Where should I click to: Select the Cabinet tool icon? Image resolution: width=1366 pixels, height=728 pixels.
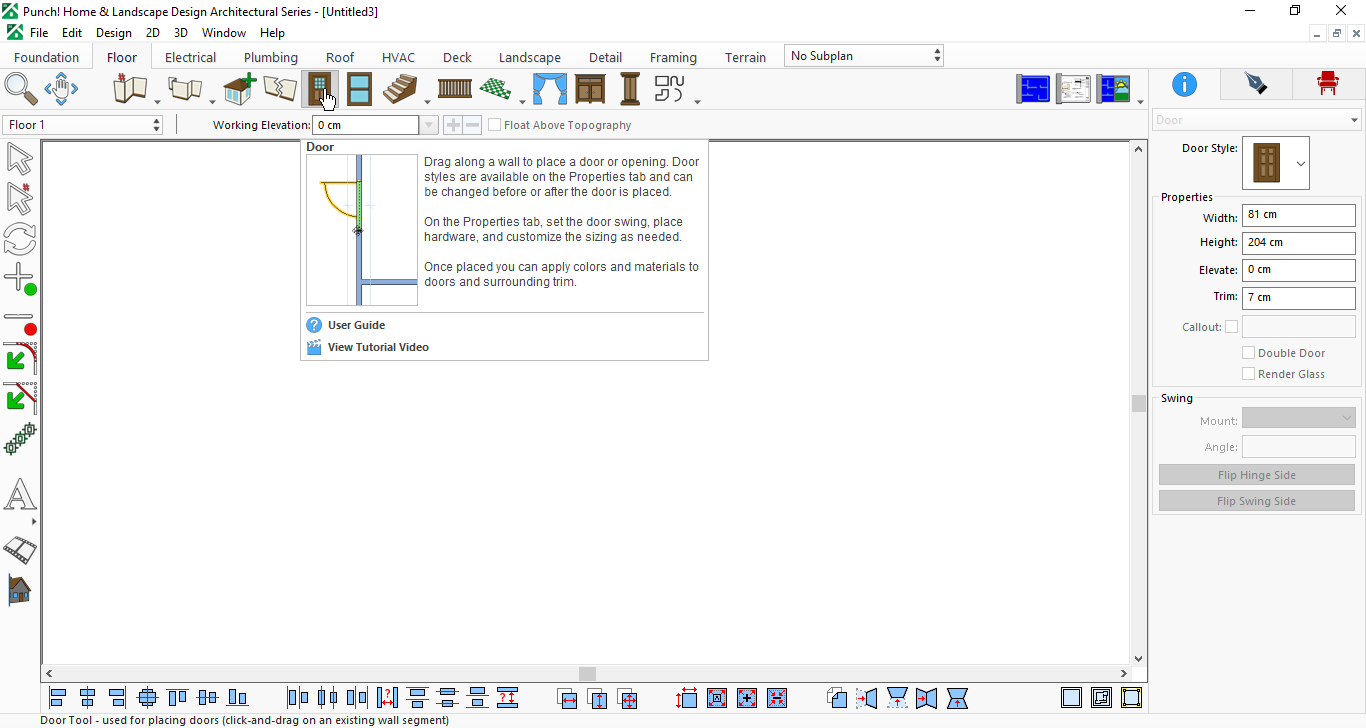pyautogui.click(x=590, y=89)
